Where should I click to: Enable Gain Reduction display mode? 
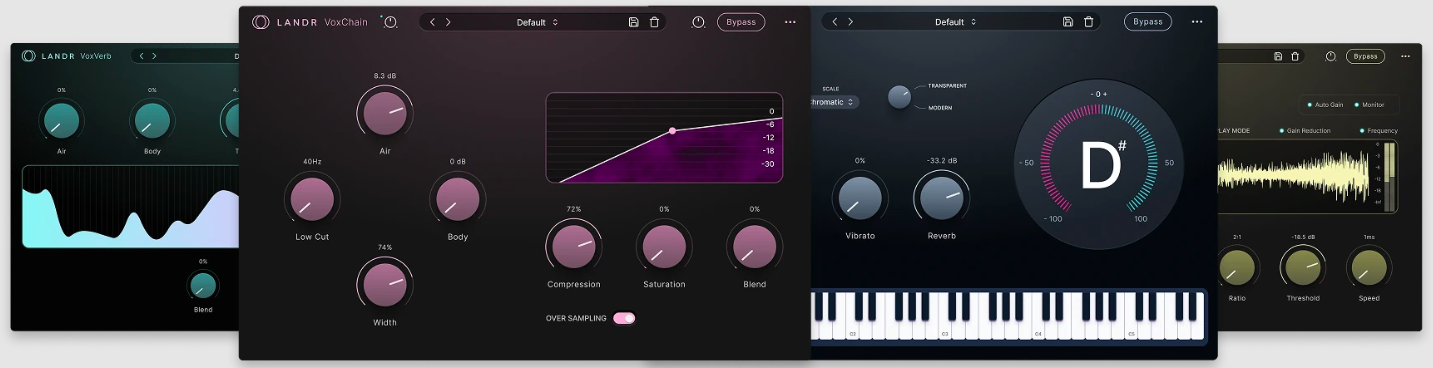pos(1305,131)
